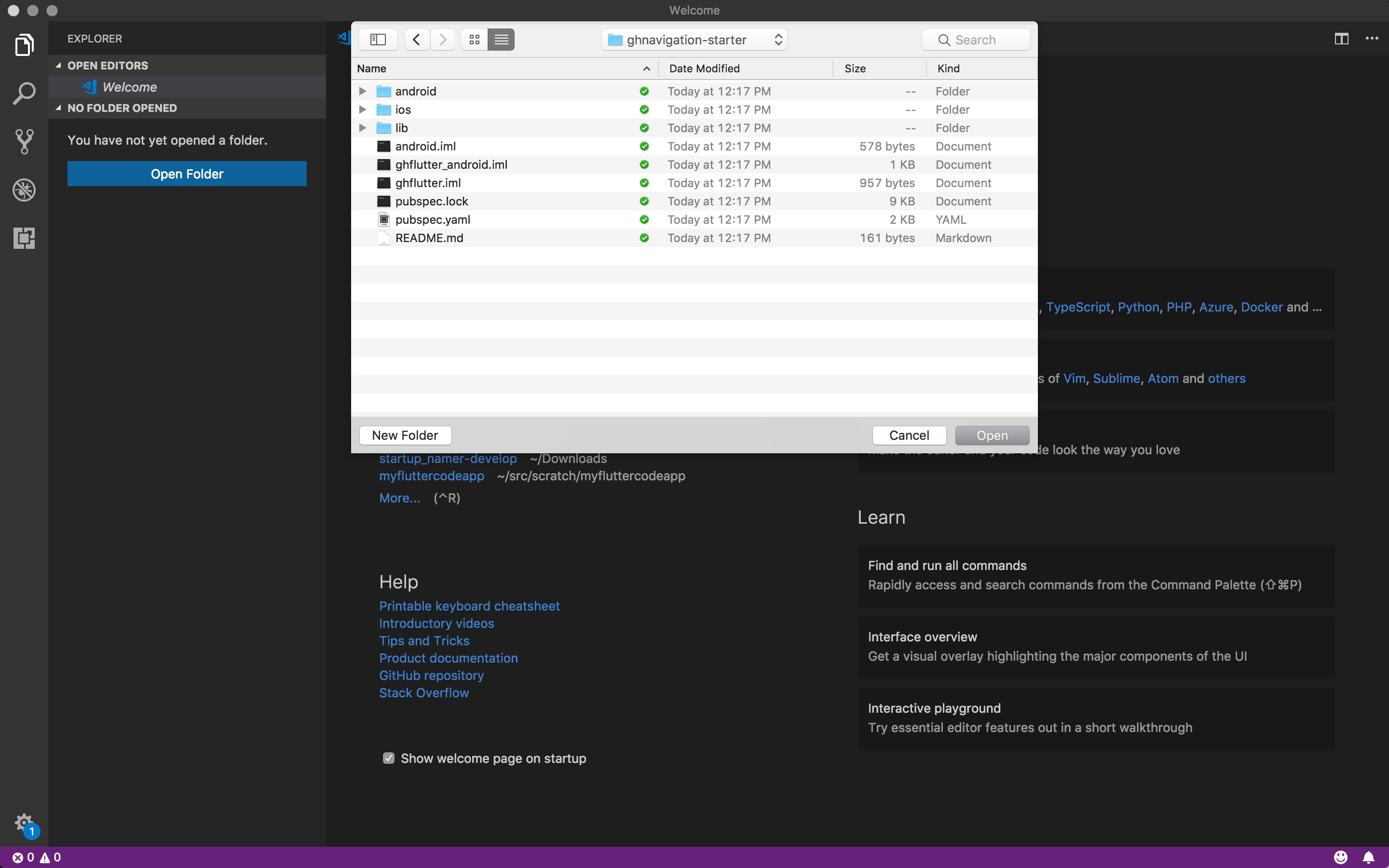Image resolution: width=1389 pixels, height=868 pixels.
Task: Open the Source Control view
Action: click(x=24, y=141)
